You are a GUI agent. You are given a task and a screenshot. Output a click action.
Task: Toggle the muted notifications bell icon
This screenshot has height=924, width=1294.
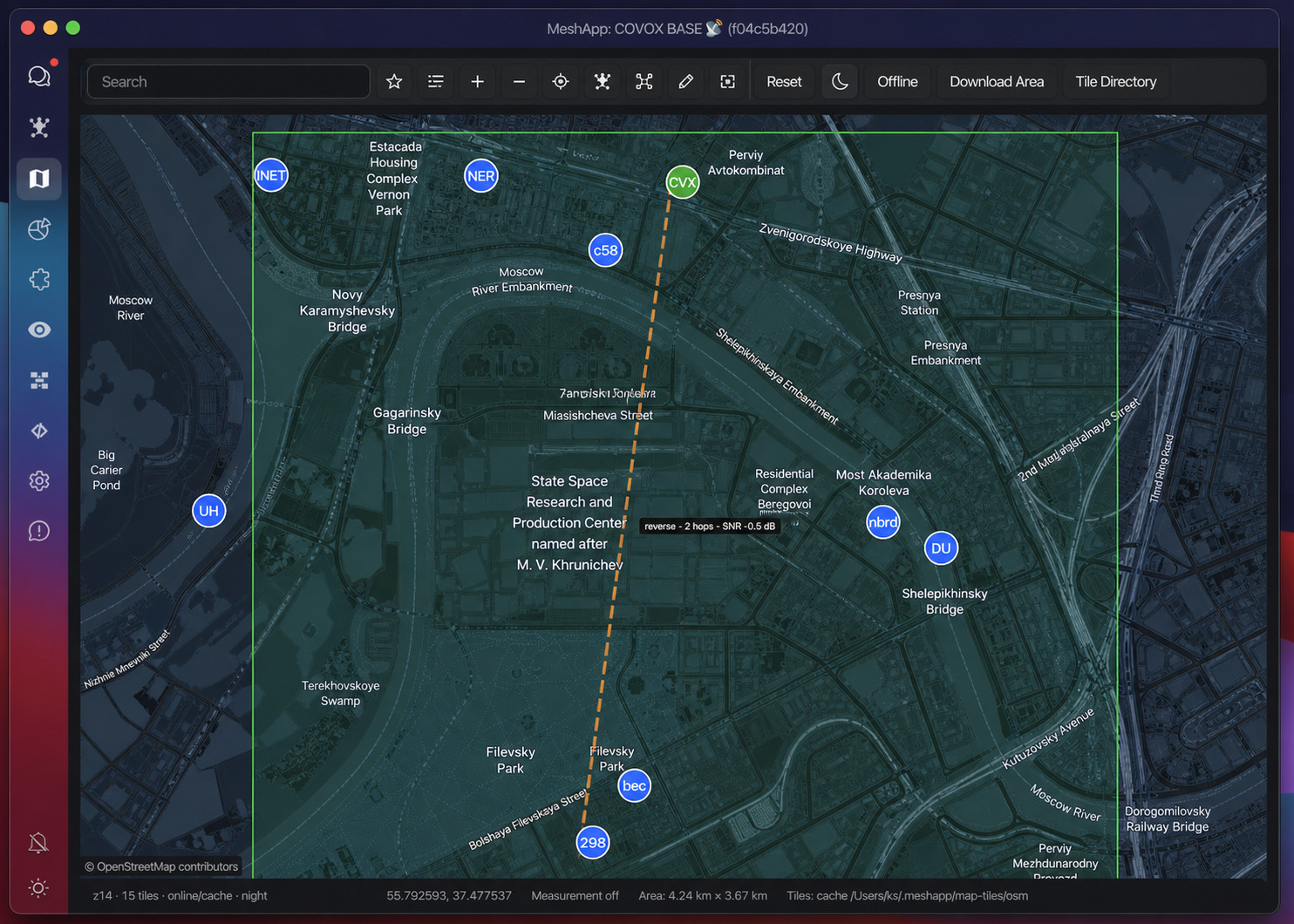pos(38,842)
